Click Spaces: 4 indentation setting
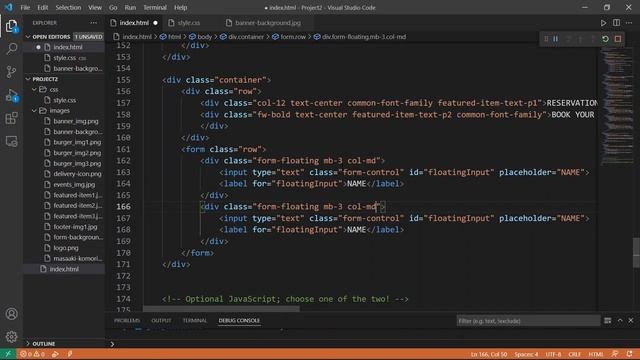This screenshot has width=640, height=360. pyautogui.click(x=526, y=354)
